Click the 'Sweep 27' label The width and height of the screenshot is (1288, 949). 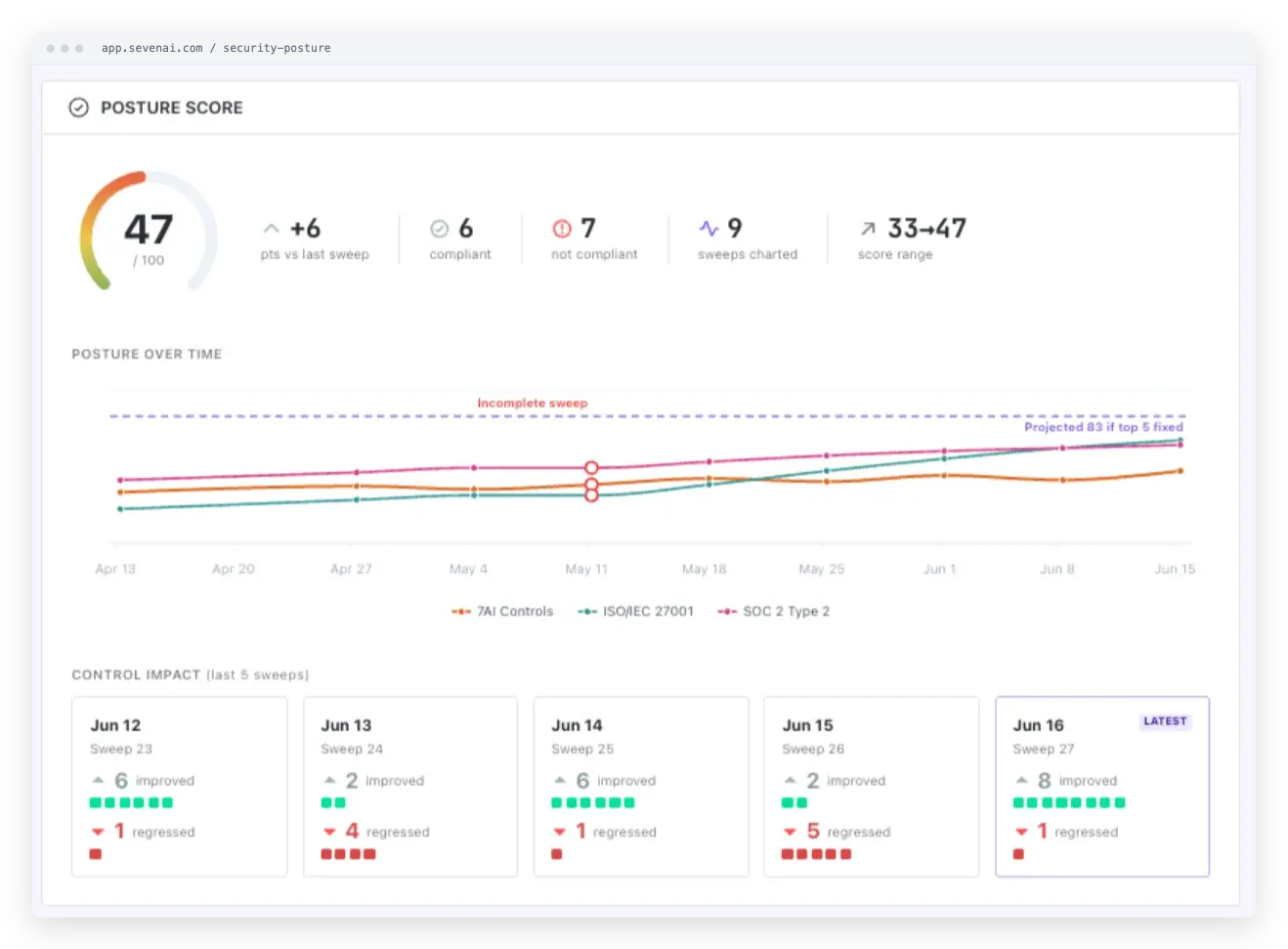click(x=1044, y=750)
